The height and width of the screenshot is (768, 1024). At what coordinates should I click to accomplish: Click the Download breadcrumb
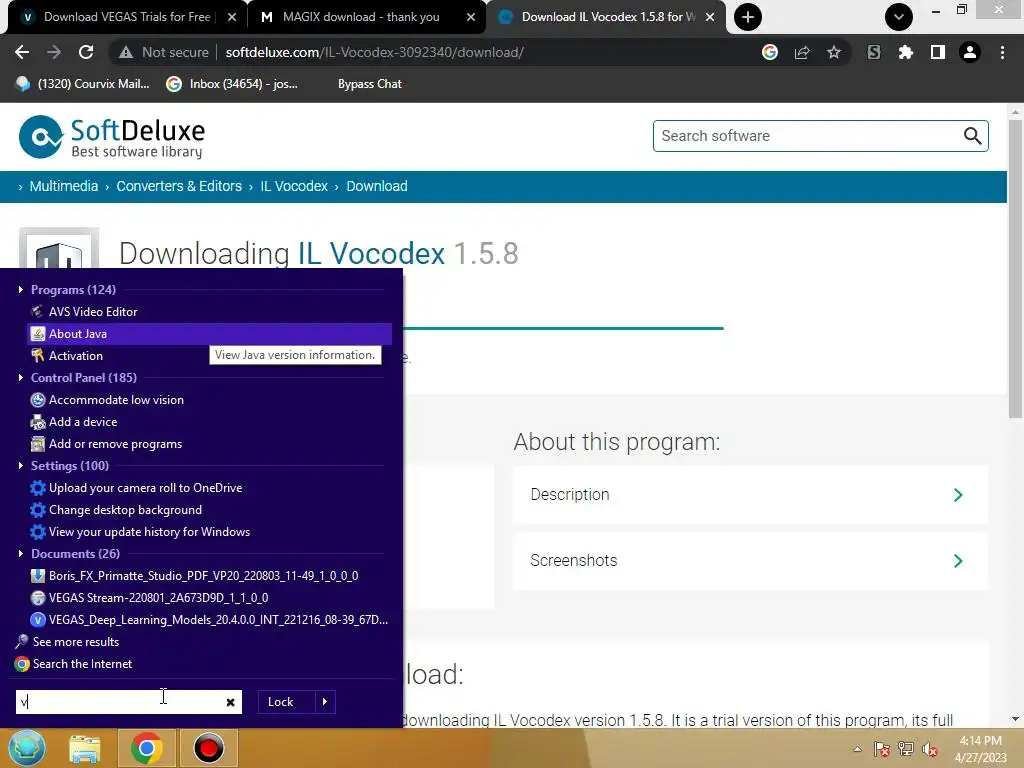click(377, 186)
